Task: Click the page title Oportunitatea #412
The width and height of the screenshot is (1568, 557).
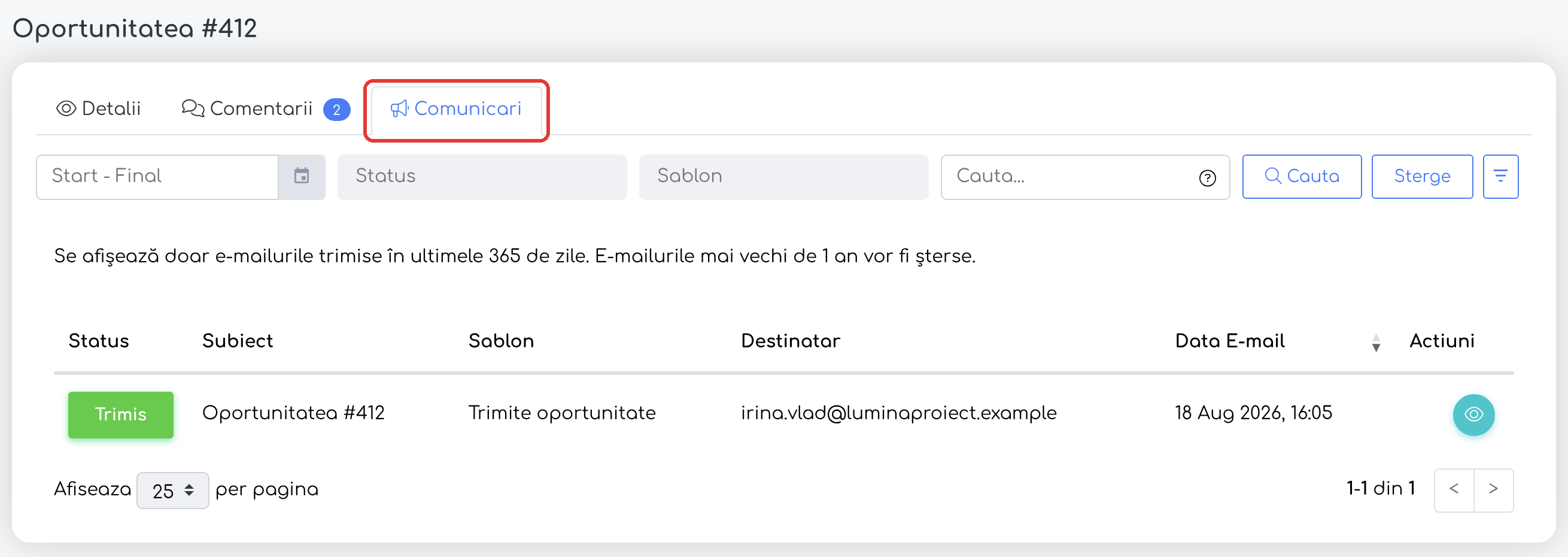Action: click(135, 29)
